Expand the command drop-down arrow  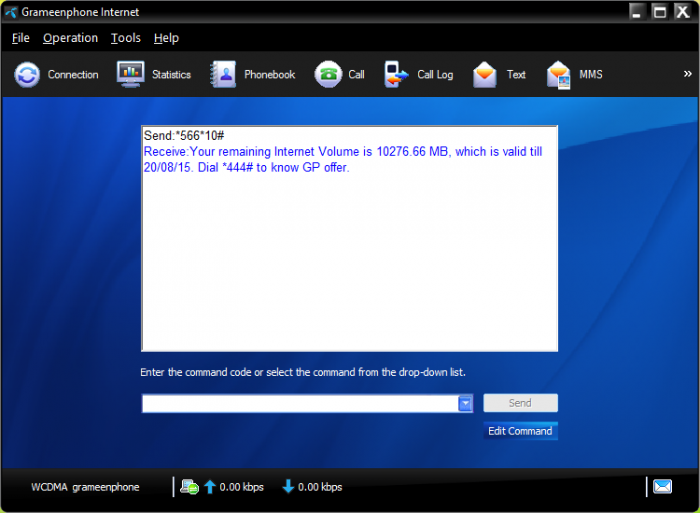tap(465, 404)
